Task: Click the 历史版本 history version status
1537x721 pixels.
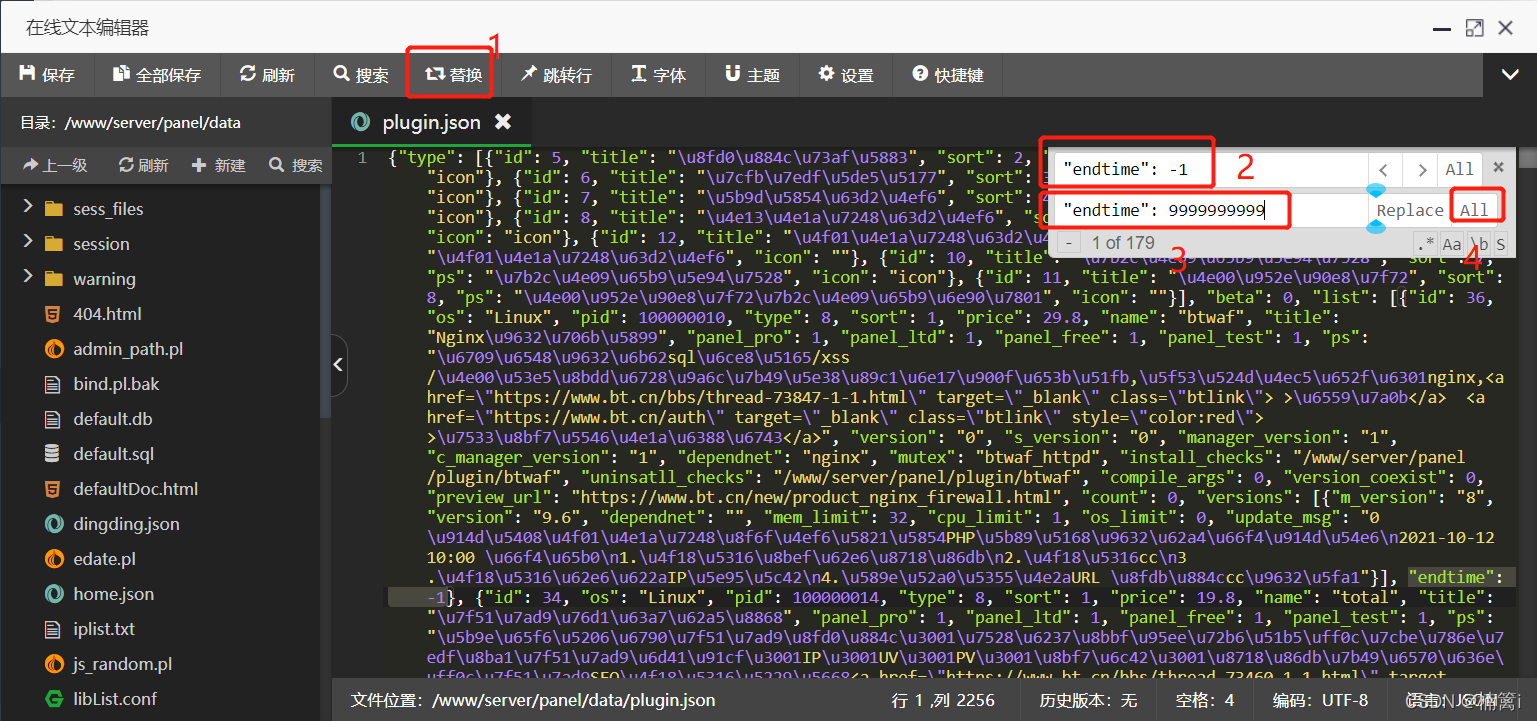Action: 1089,700
